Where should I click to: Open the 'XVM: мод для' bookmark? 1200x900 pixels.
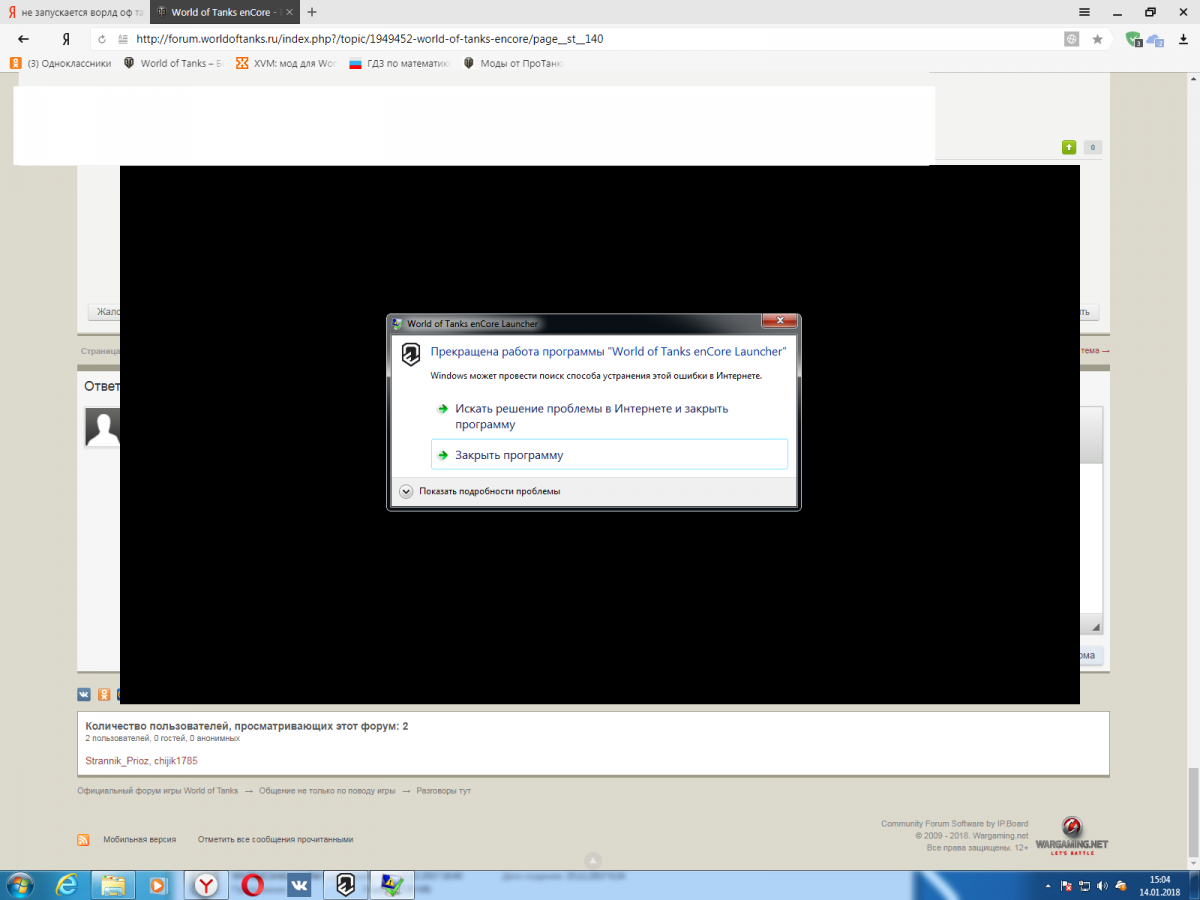point(285,63)
